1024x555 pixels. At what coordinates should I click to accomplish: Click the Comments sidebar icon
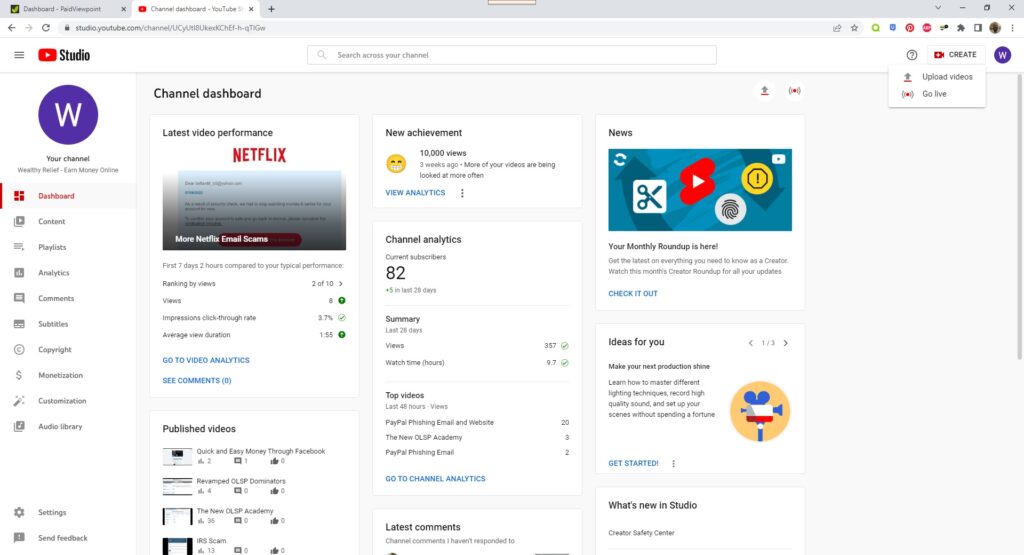(19, 298)
